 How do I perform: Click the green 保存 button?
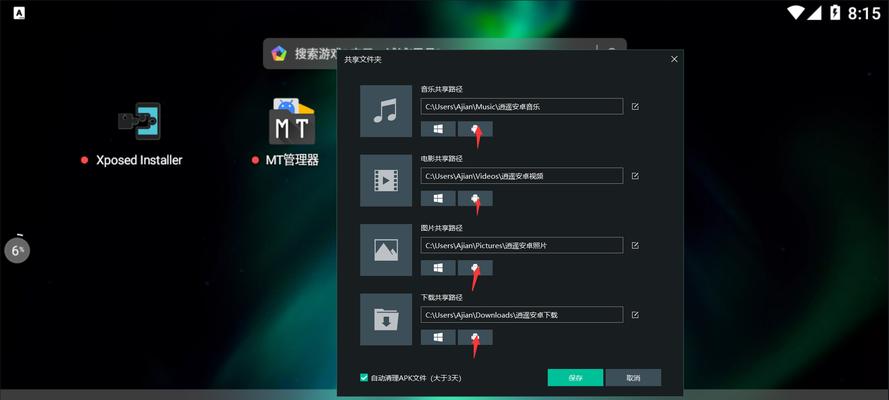(575, 378)
